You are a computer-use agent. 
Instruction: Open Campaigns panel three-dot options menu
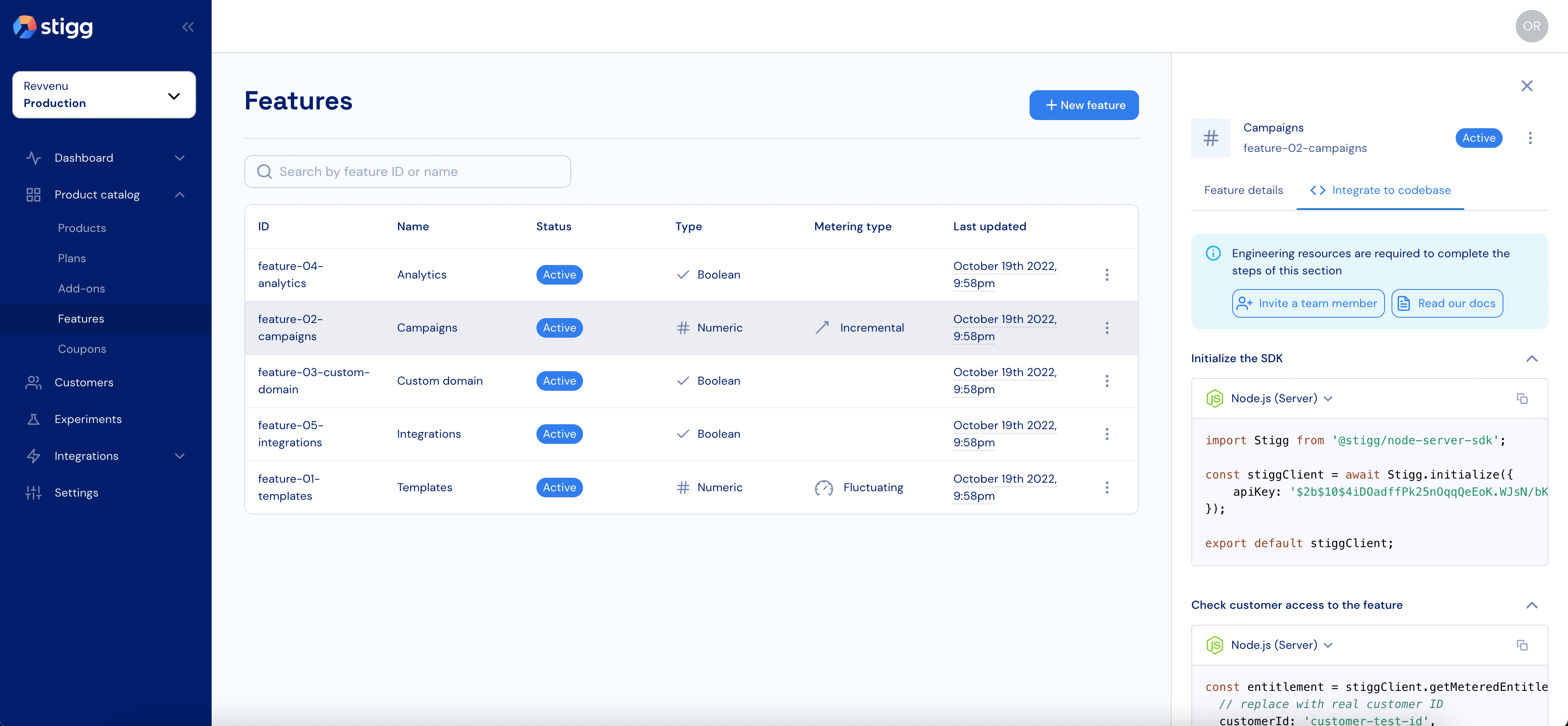(x=1530, y=138)
